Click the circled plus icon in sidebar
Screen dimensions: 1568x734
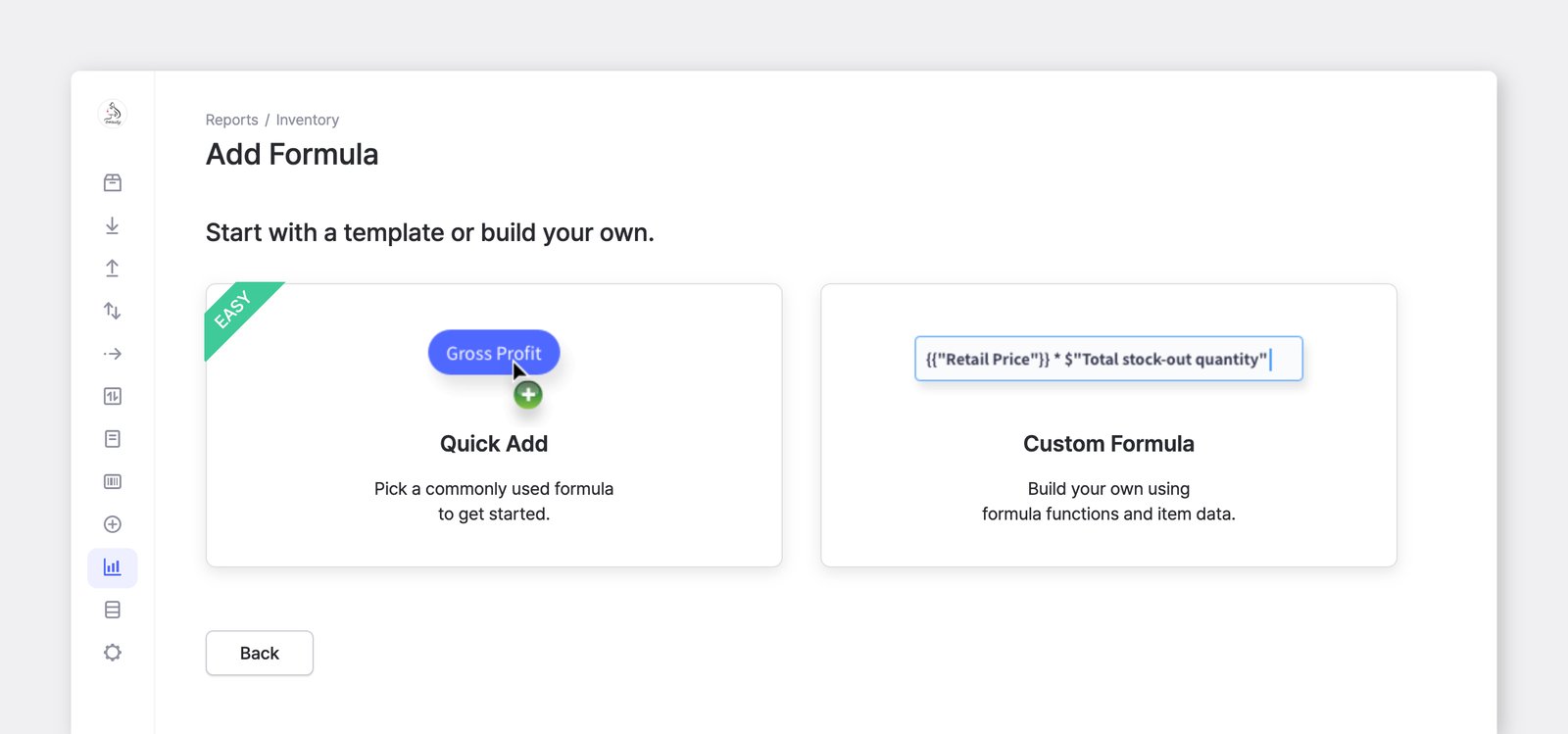pyautogui.click(x=113, y=524)
